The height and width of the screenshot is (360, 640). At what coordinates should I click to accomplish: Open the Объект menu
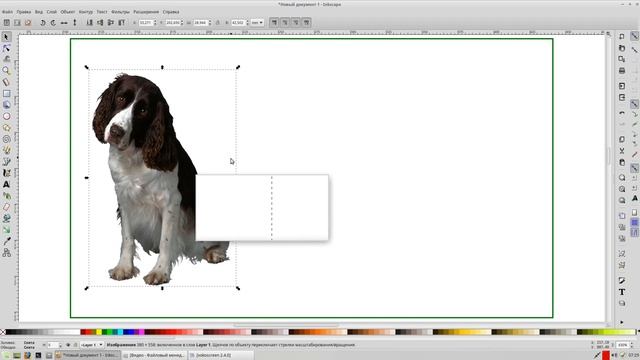pos(68,12)
